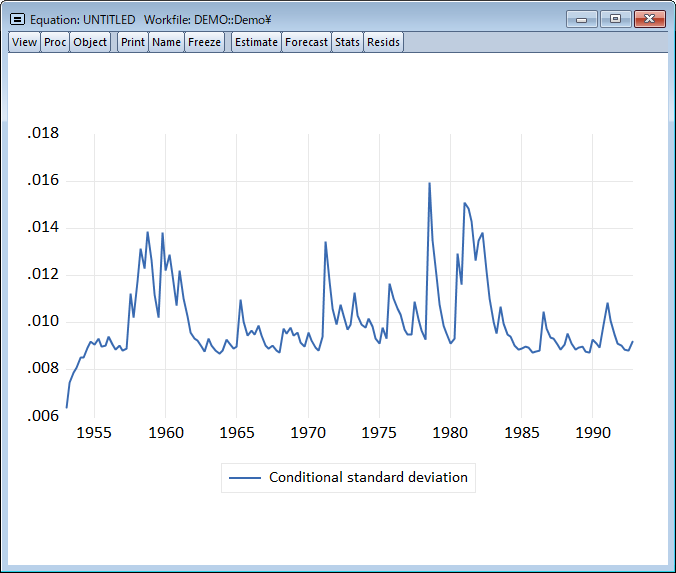Freeze the current equation view
This screenshot has height=573, width=676.
204,42
